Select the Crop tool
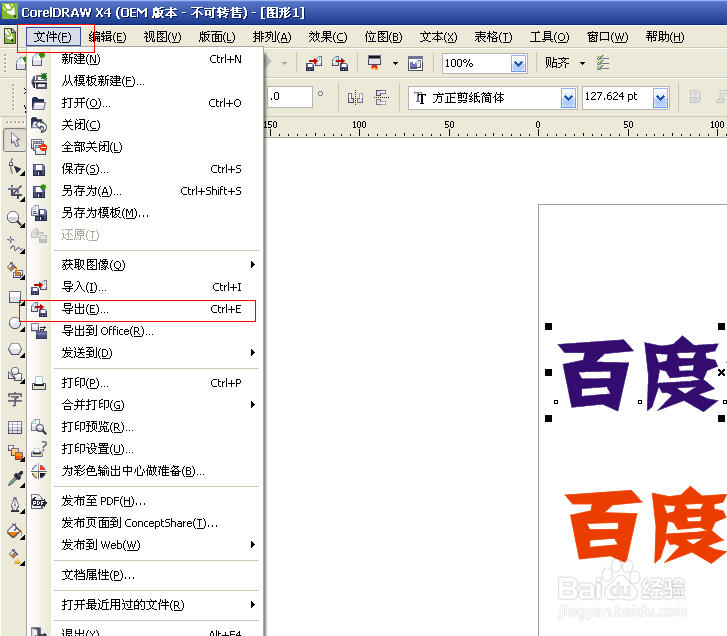 pyautogui.click(x=15, y=192)
